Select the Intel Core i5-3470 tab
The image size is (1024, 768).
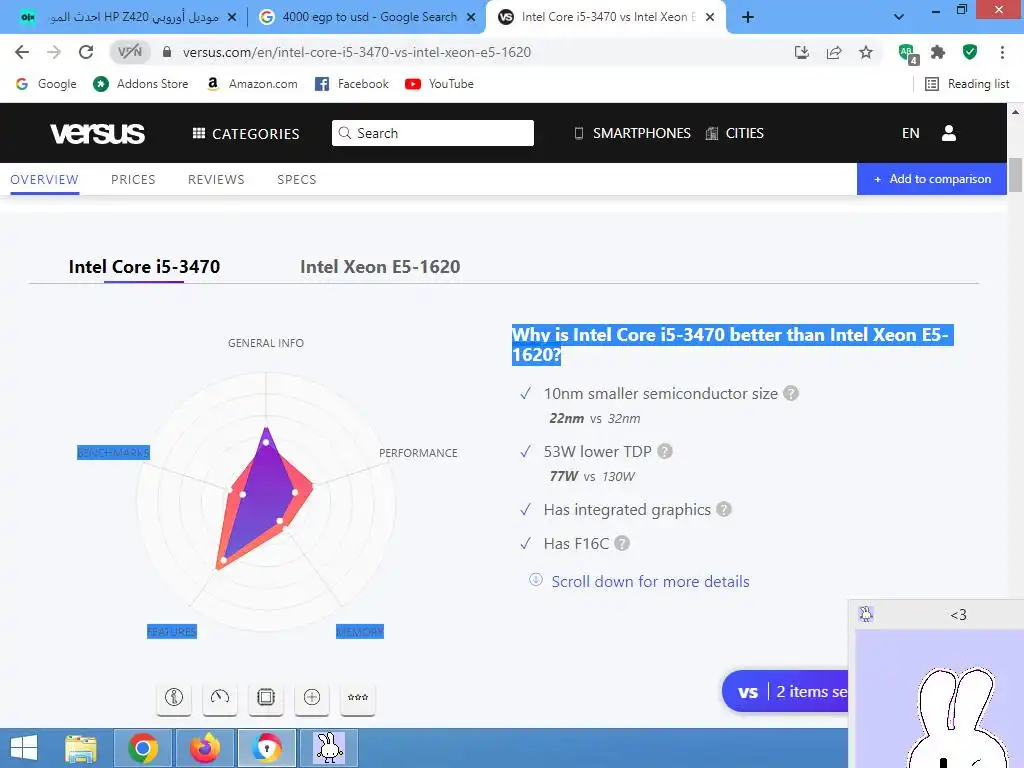[144, 266]
